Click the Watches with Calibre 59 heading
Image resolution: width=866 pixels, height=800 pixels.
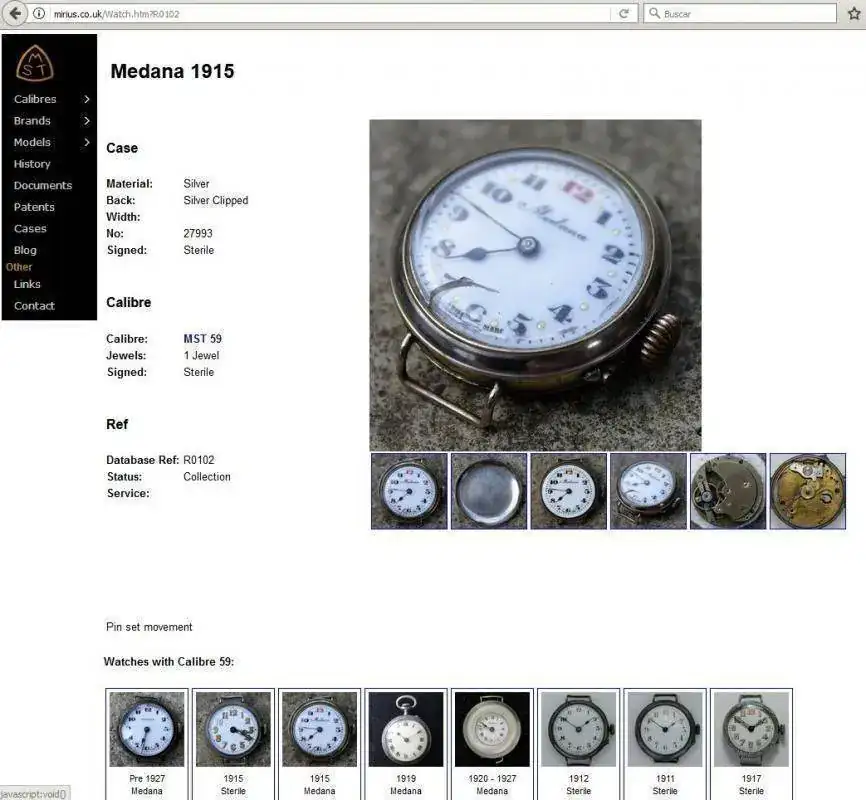[169, 661]
